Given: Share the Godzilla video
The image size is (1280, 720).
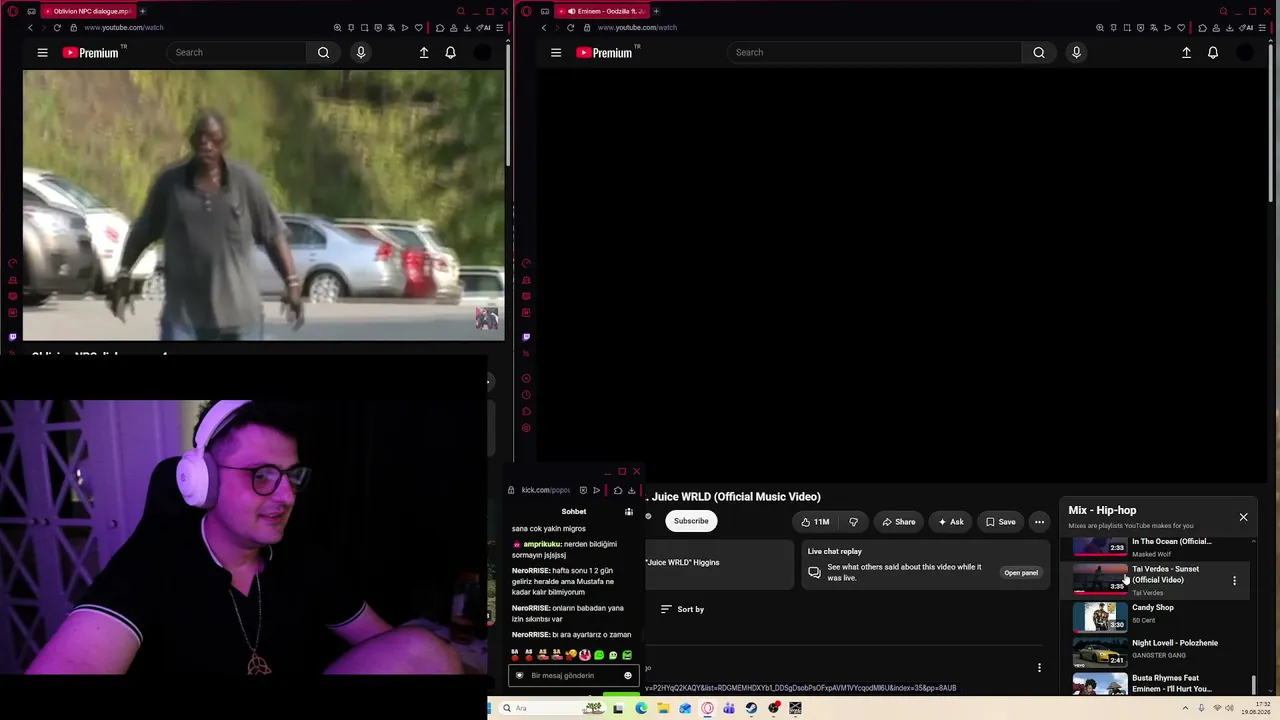Looking at the screenshot, I should [898, 522].
